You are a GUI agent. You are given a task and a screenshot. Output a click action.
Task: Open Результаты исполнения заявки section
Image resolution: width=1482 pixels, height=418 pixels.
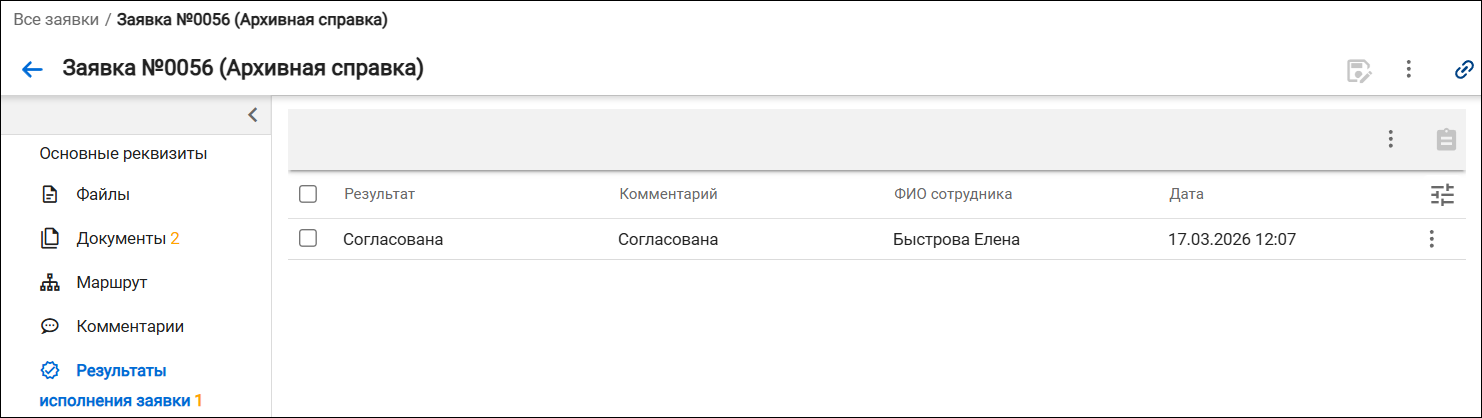(x=121, y=385)
